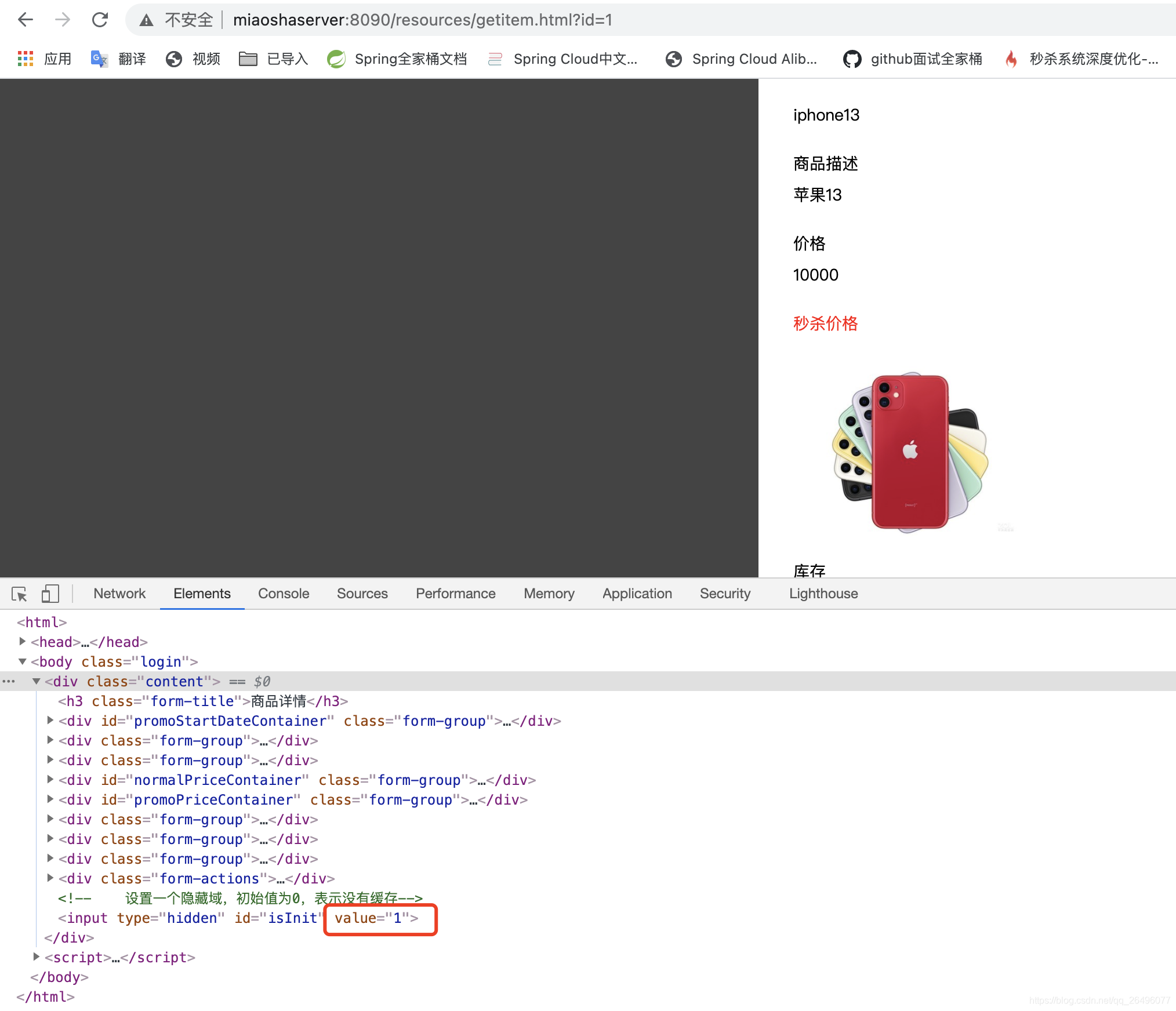Select the opening <html> tag line
1176x1011 pixels.
click(x=42, y=622)
